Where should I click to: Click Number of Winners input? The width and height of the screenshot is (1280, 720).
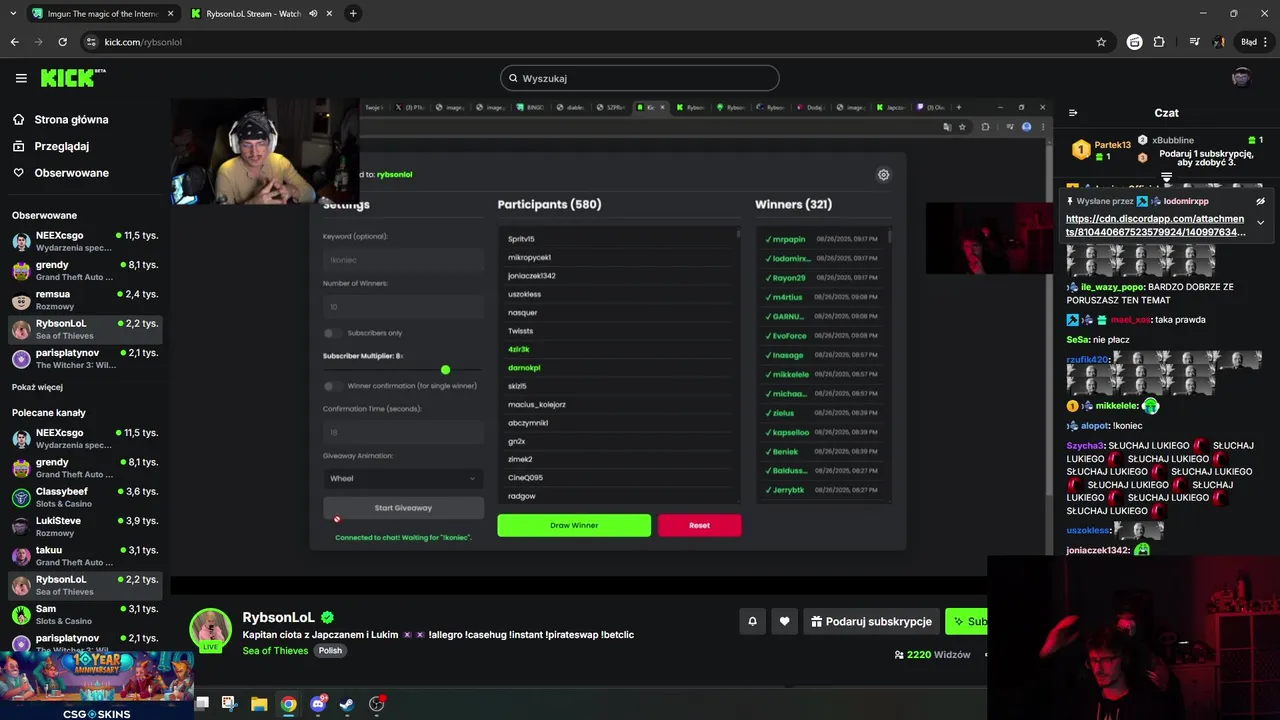(x=403, y=307)
